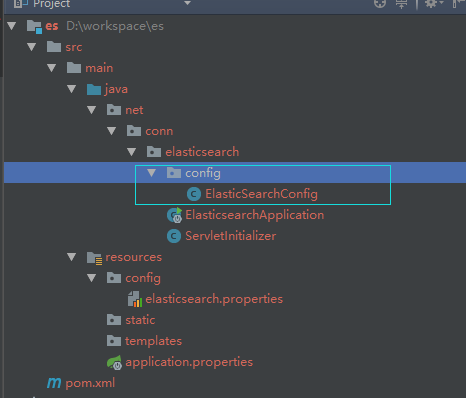
Task: Collapse the main folder arrow
Action: [52, 68]
